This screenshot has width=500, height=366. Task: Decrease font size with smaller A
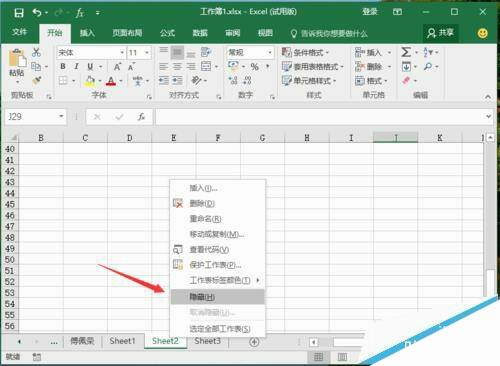coord(131,67)
